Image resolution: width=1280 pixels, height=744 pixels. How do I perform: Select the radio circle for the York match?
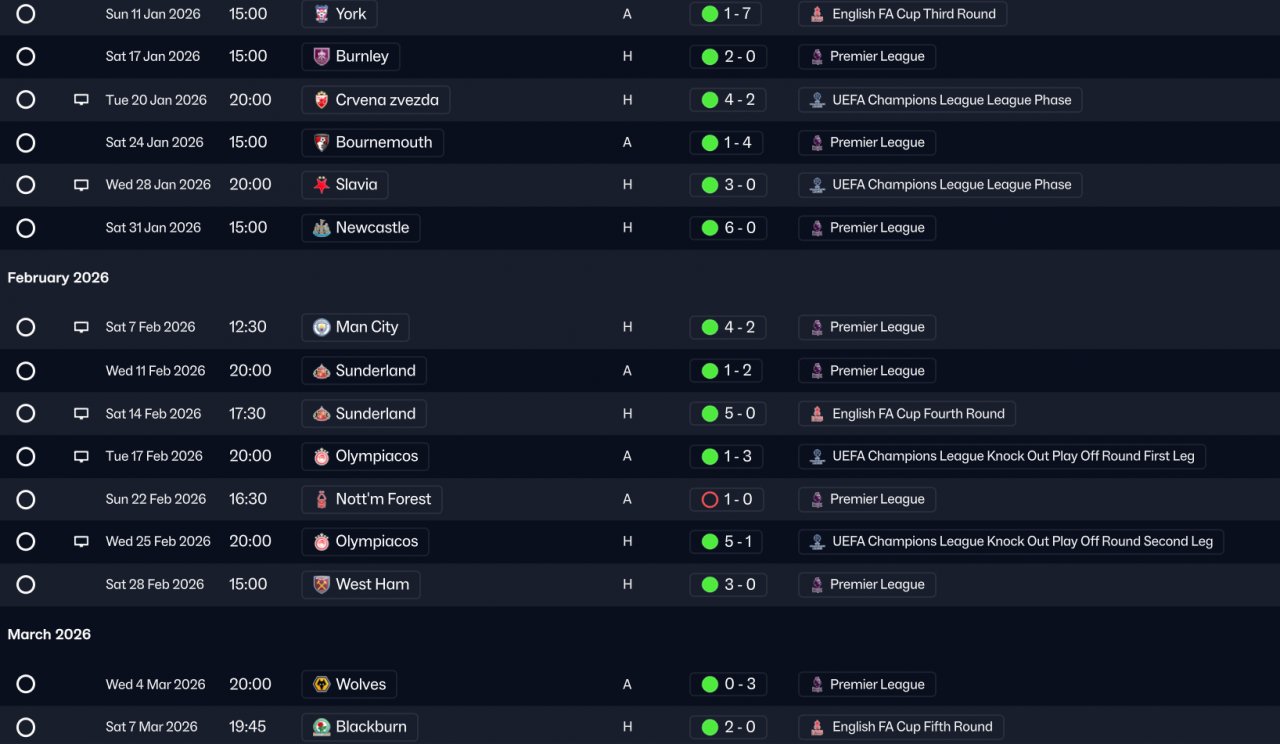tap(26, 14)
